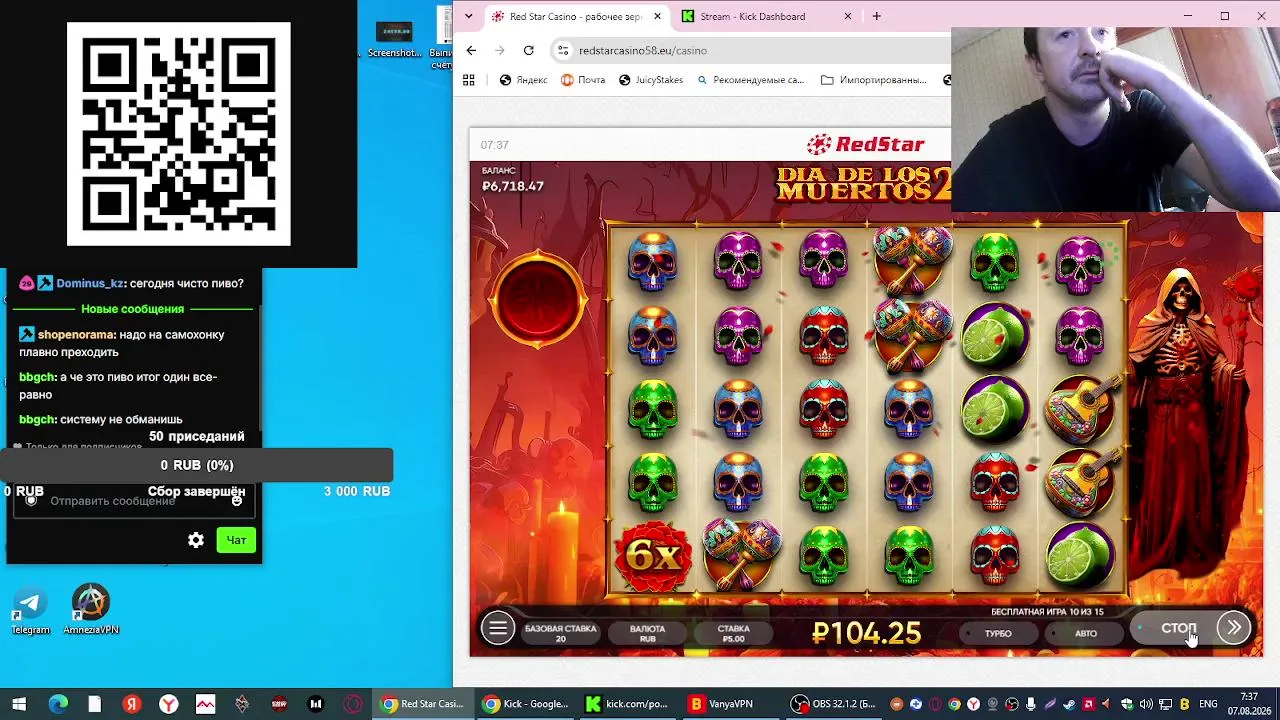Close the Red Star Casino tab

click(x=657, y=16)
